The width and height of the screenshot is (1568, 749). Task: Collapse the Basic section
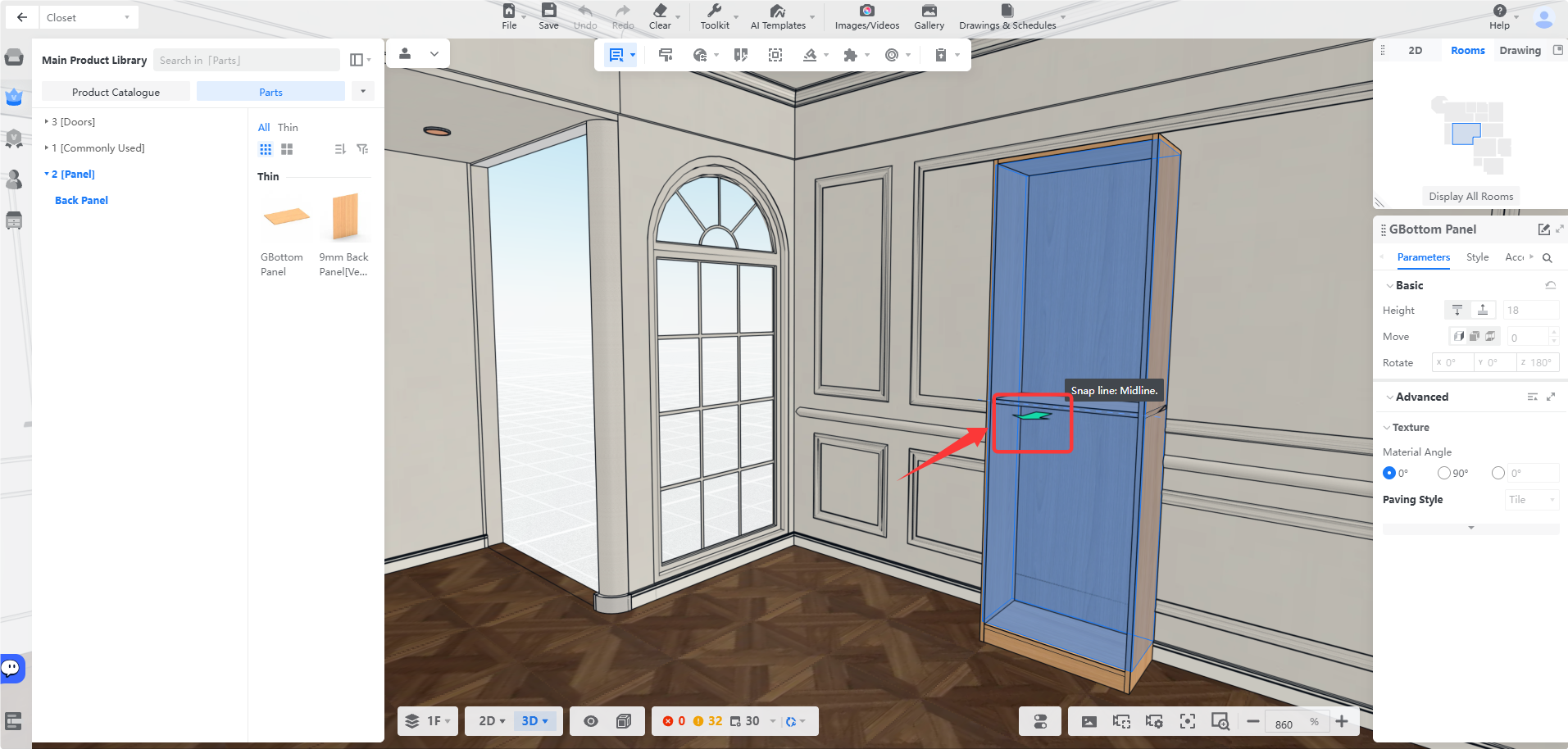pyautogui.click(x=1389, y=286)
